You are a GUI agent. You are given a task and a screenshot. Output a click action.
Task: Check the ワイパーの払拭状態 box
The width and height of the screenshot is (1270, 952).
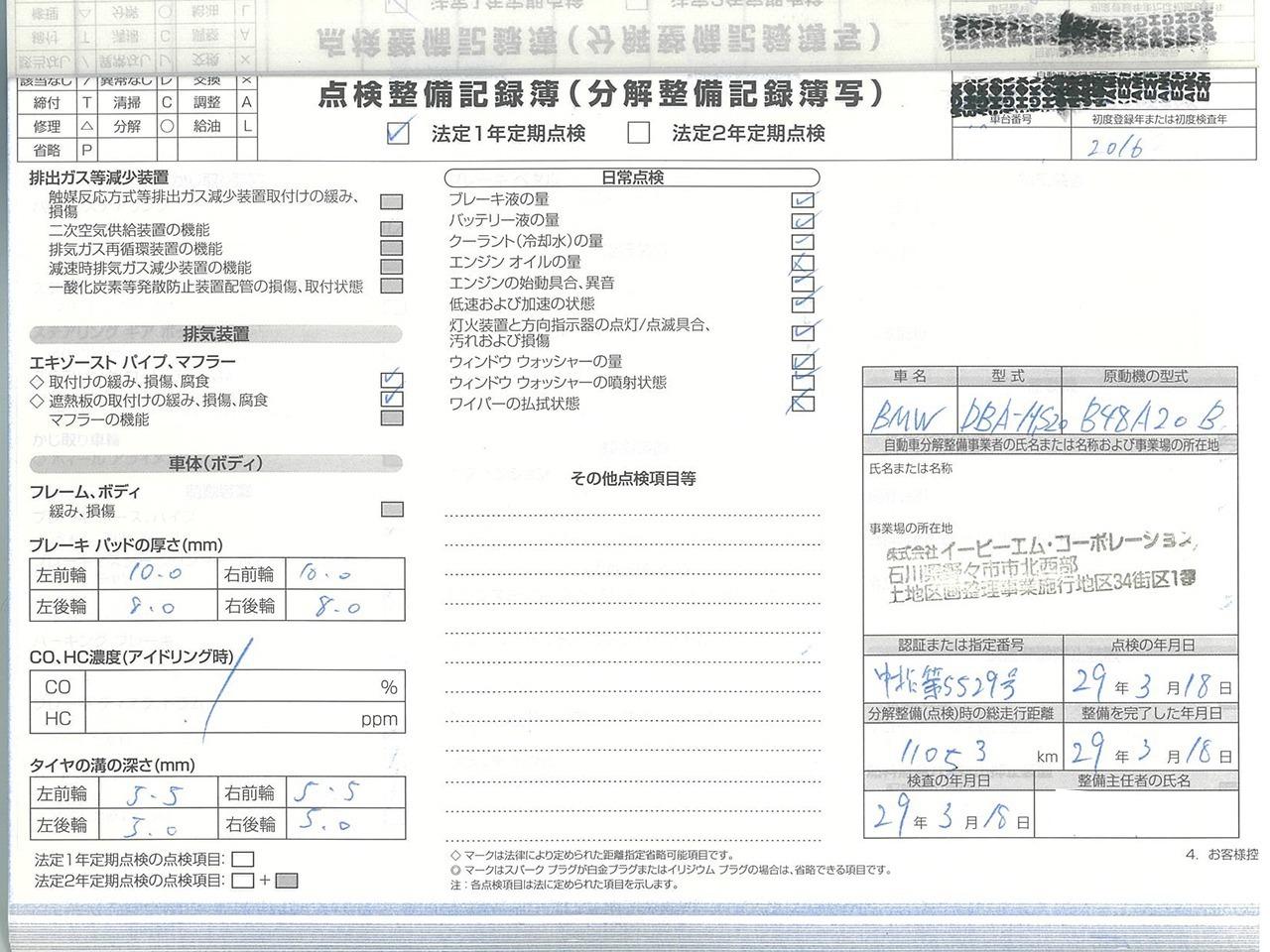click(x=803, y=404)
